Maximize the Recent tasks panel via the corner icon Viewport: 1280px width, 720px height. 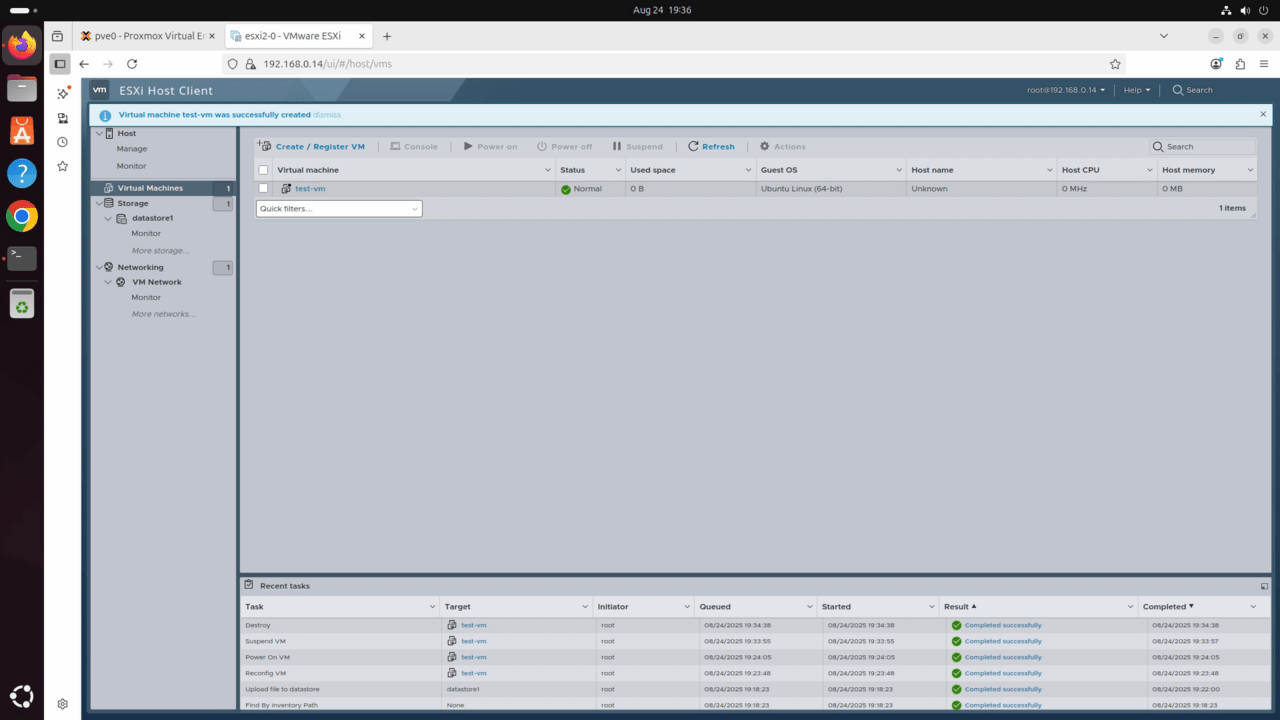[x=1264, y=586]
